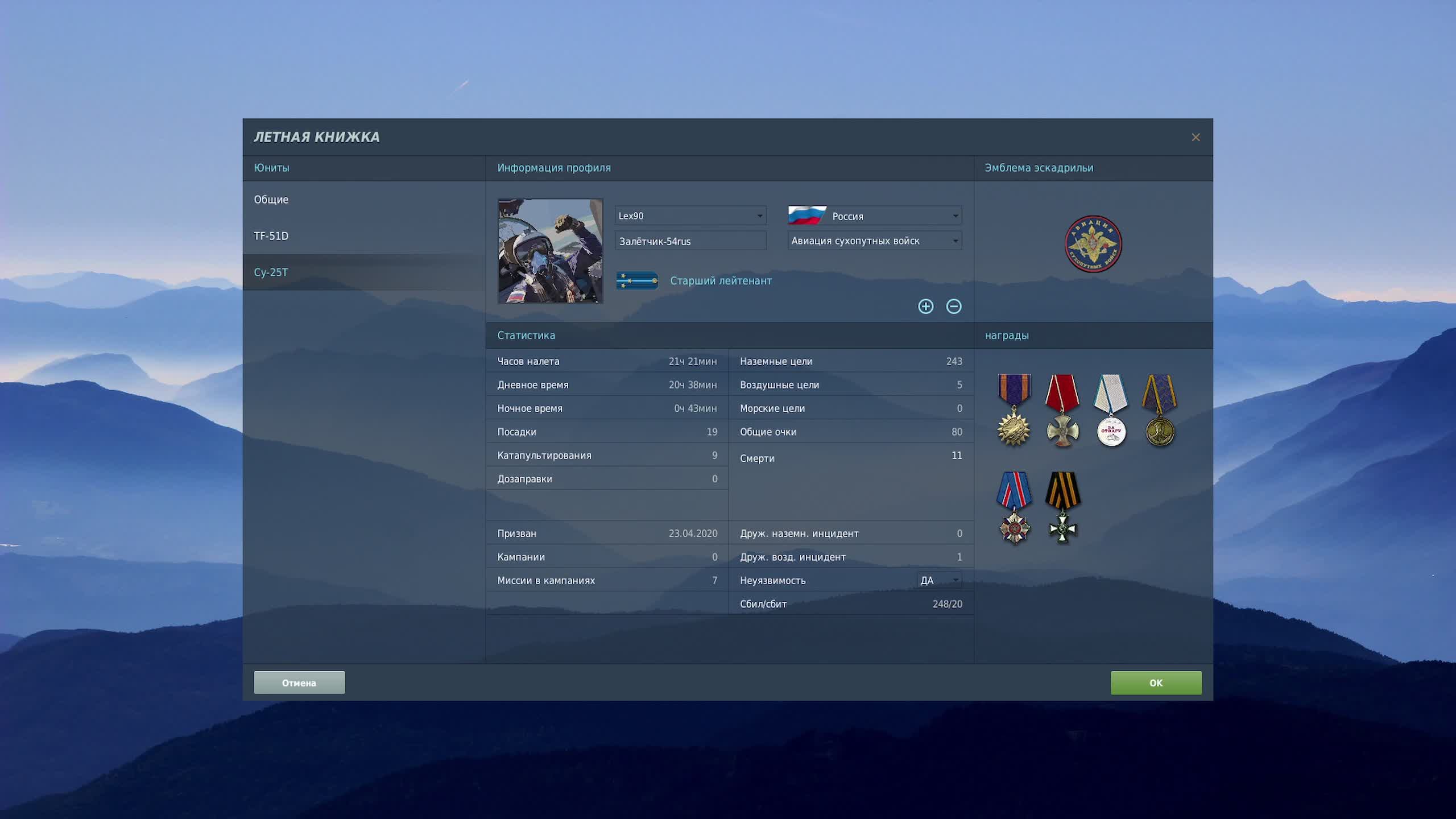Image resolution: width=1456 pixels, height=819 pixels.
Task: Toggle the Неуязвимость ДА selector
Action: coord(940,580)
